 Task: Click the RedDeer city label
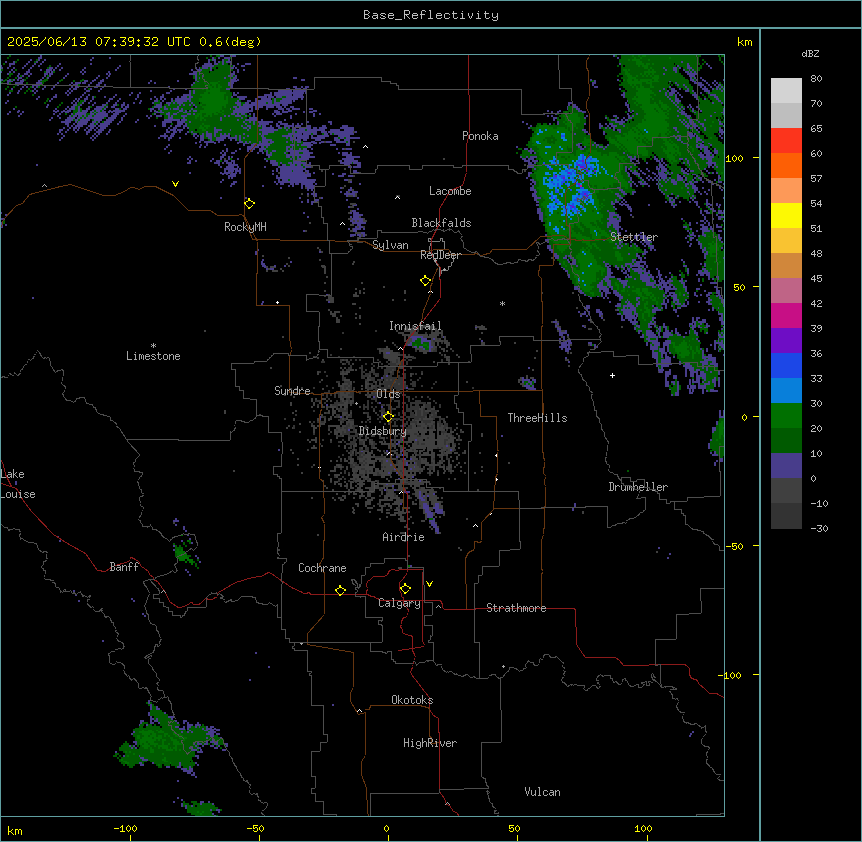440,255
